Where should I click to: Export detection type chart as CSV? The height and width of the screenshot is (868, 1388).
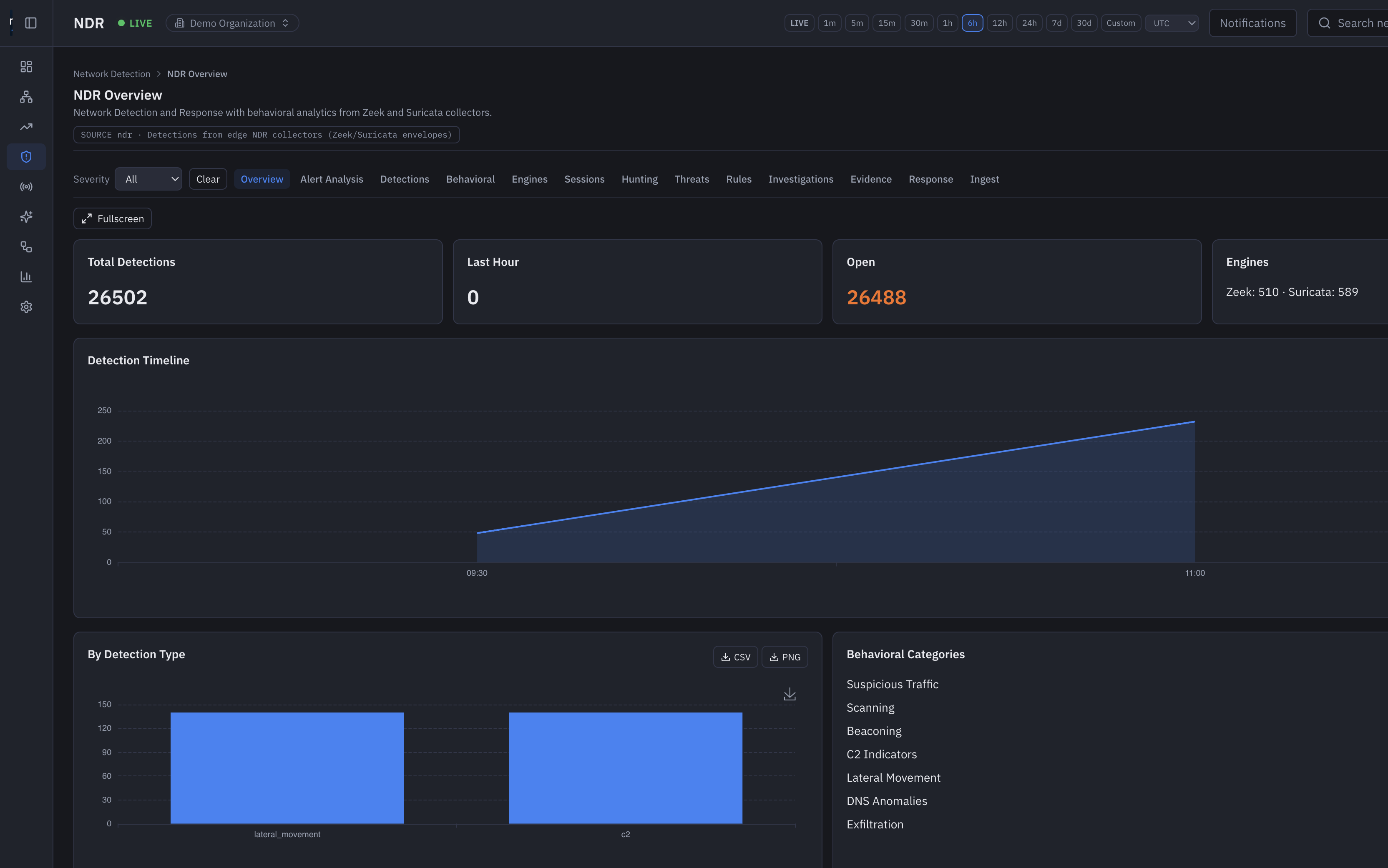click(735, 657)
